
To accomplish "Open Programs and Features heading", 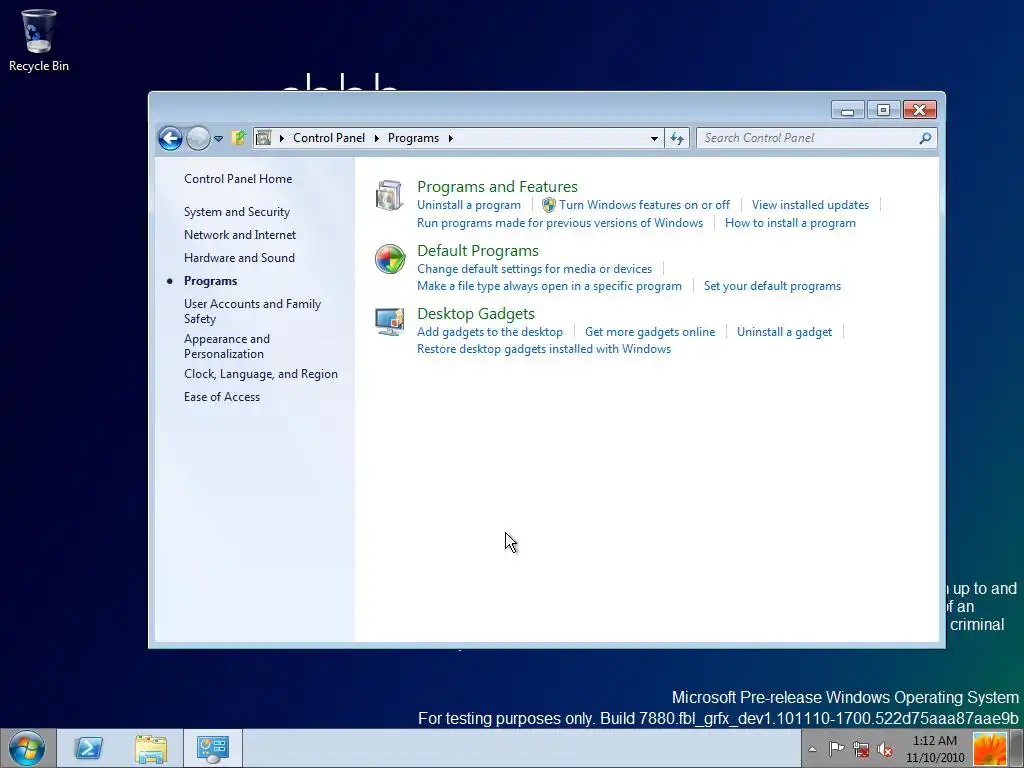I will [x=497, y=187].
